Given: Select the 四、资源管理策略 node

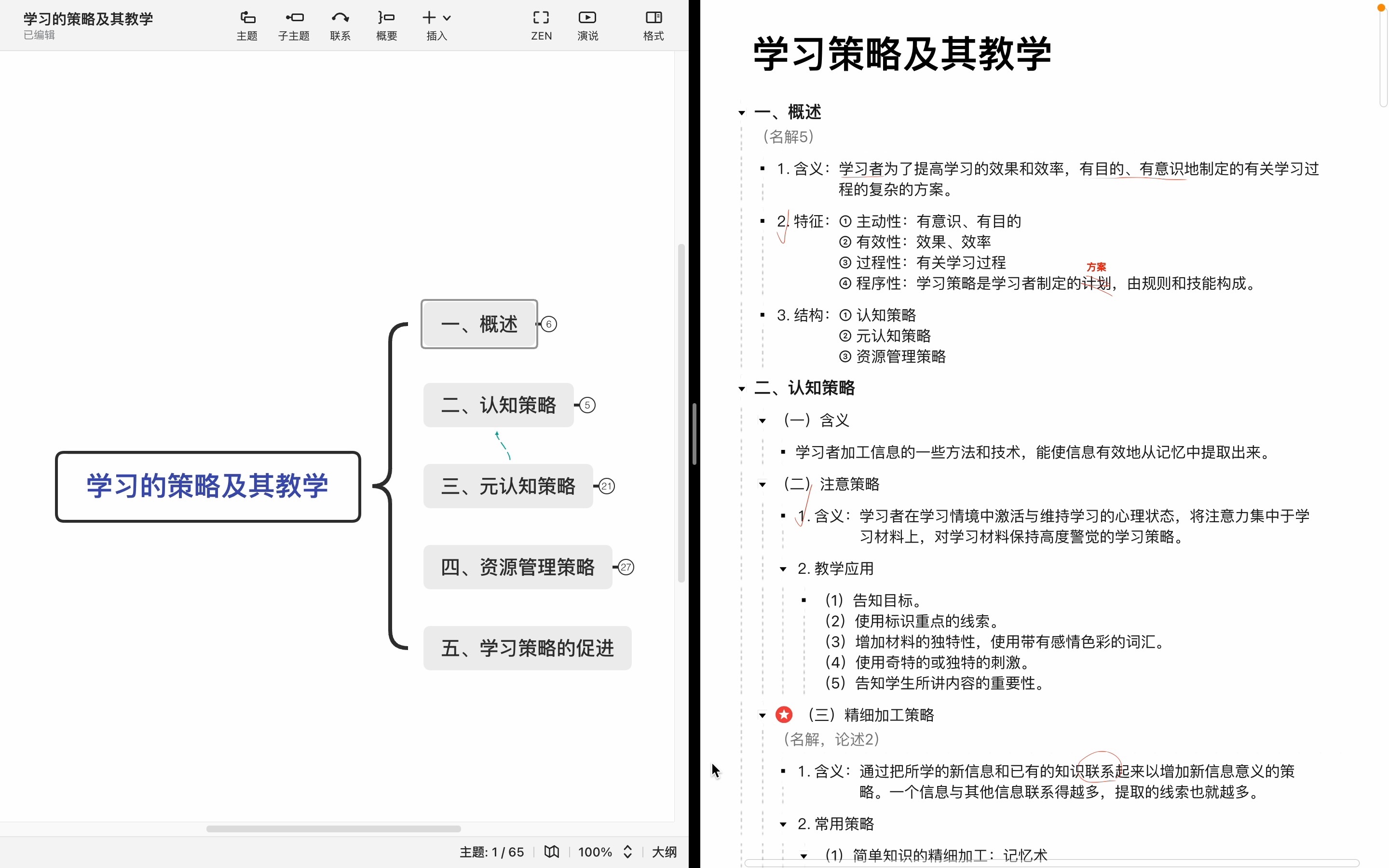Looking at the screenshot, I should pos(517,567).
